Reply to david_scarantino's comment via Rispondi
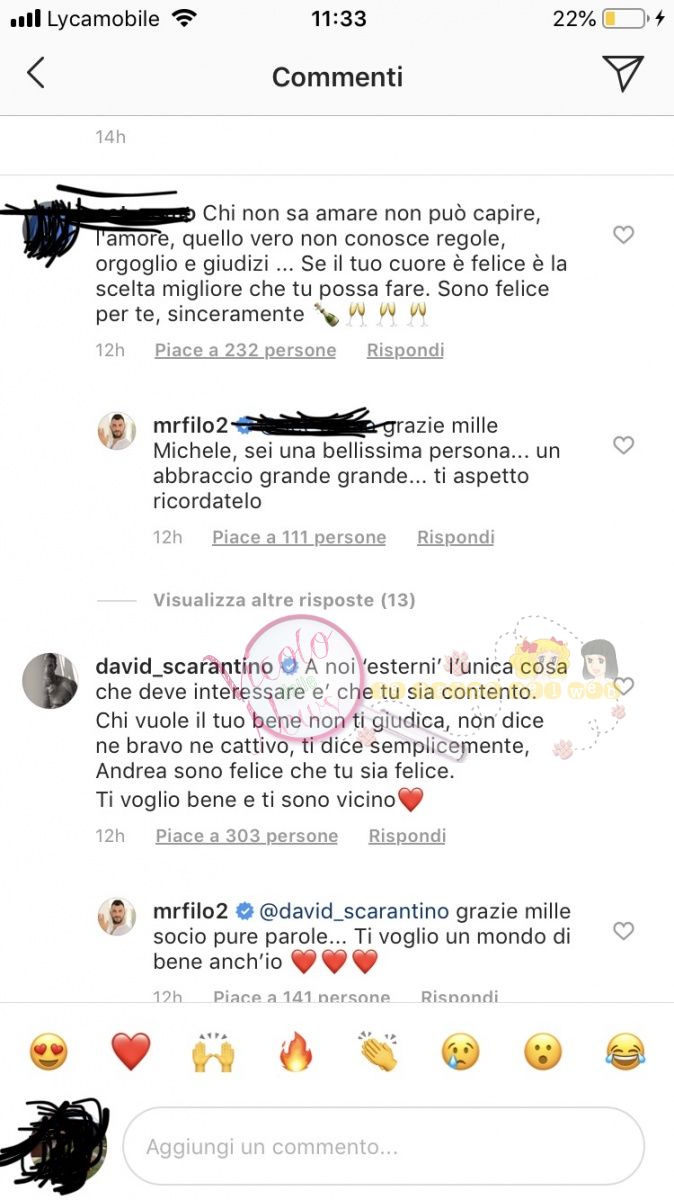Screen dimensions: 674x1200 point(407,836)
